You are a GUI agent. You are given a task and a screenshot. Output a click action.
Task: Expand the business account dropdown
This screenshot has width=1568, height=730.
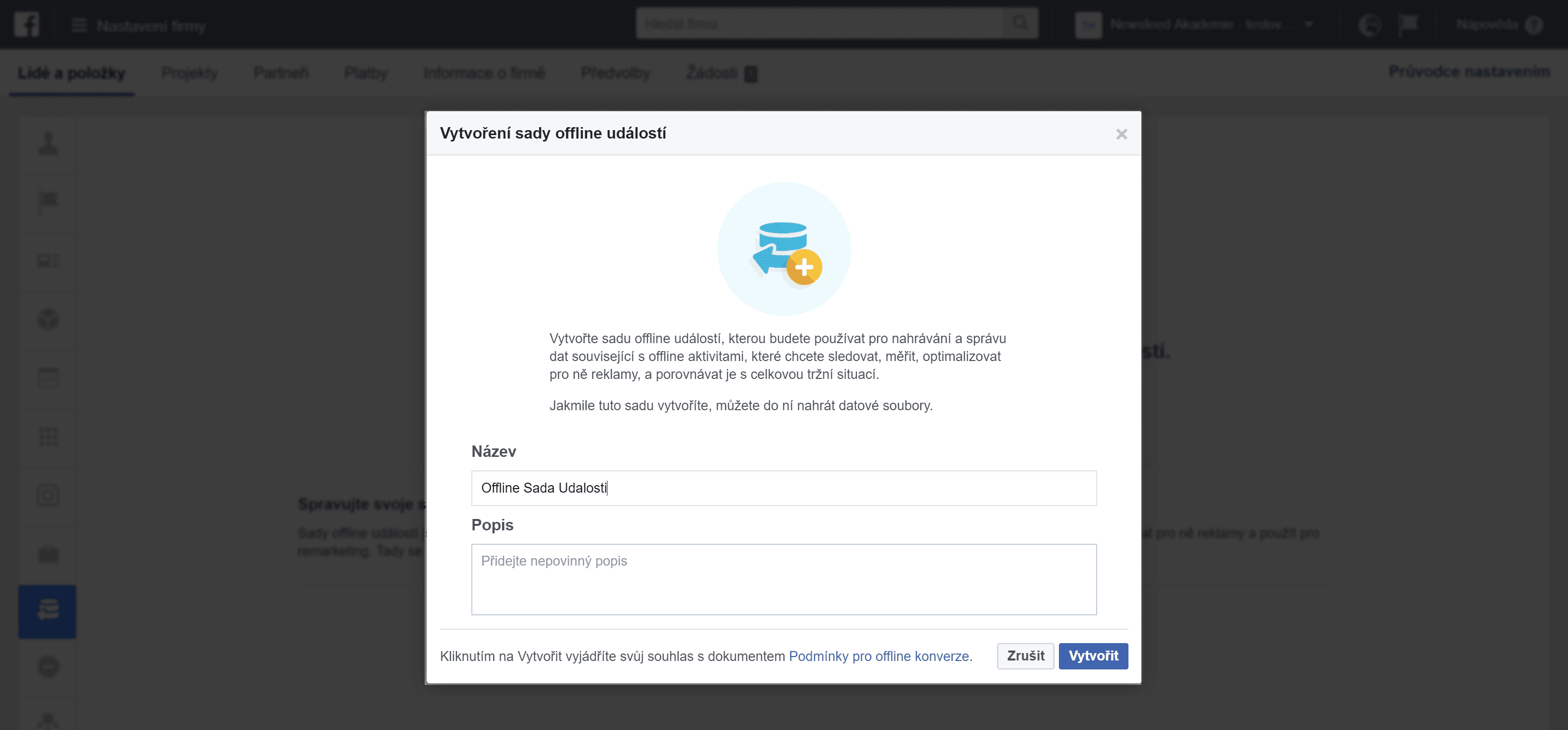1309,25
